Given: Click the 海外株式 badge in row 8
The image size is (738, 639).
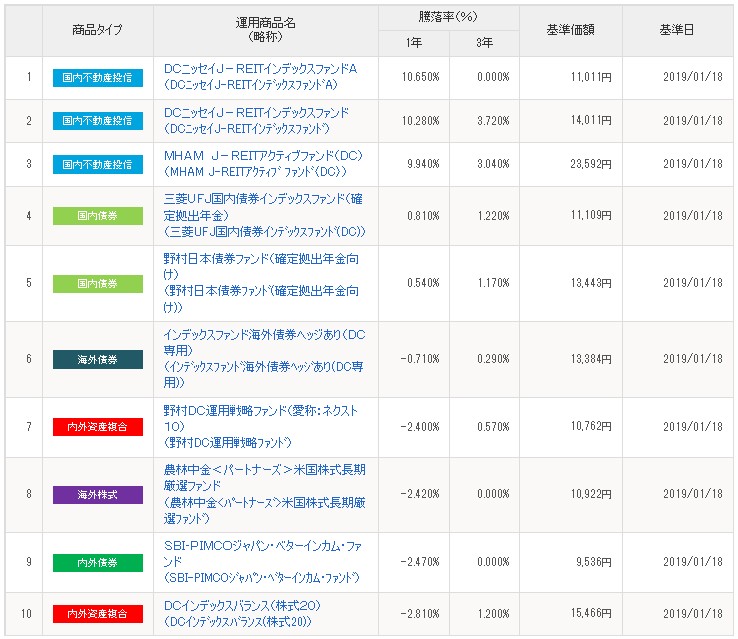Looking at the screenshot, I should (x=97, y=495).
